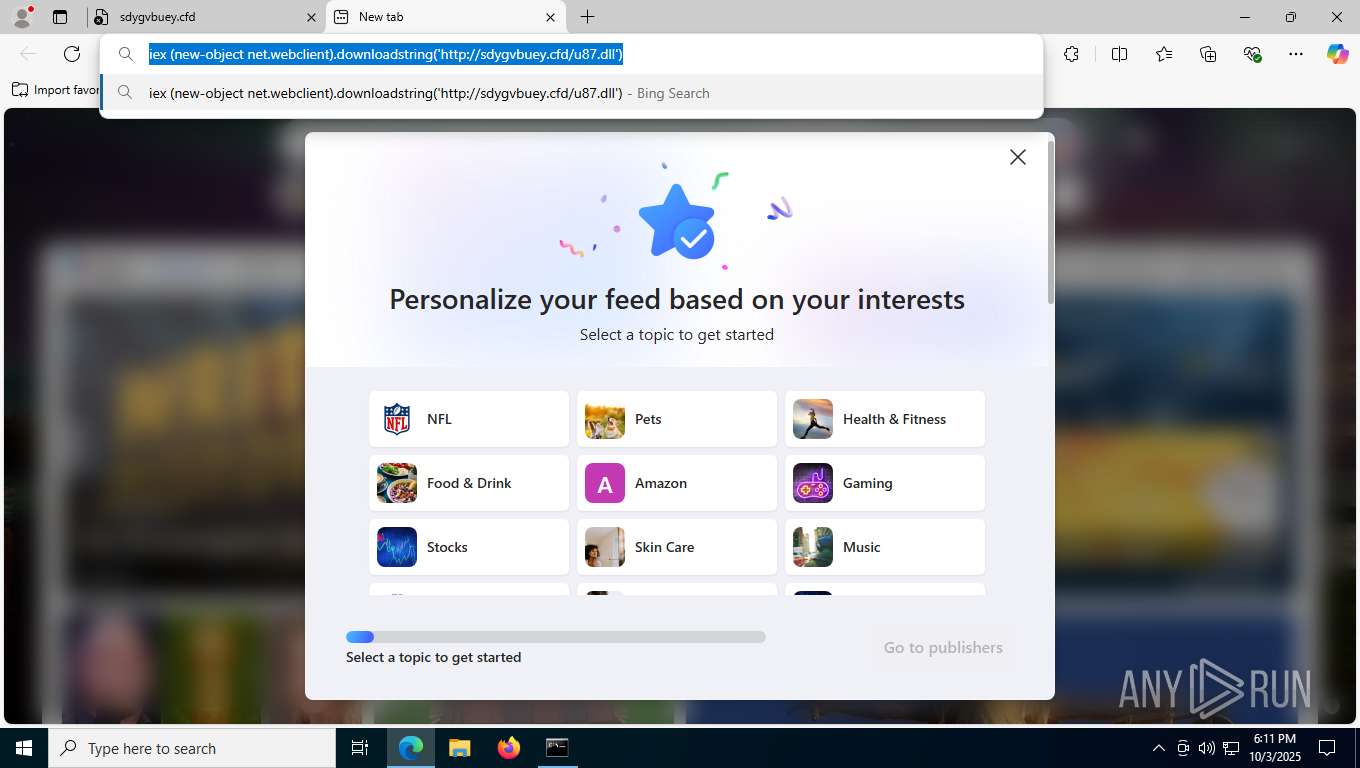The height and width of the screenshot is (768, 1360).
Task: Open the taskbar clock and date
Action: 1274,748
